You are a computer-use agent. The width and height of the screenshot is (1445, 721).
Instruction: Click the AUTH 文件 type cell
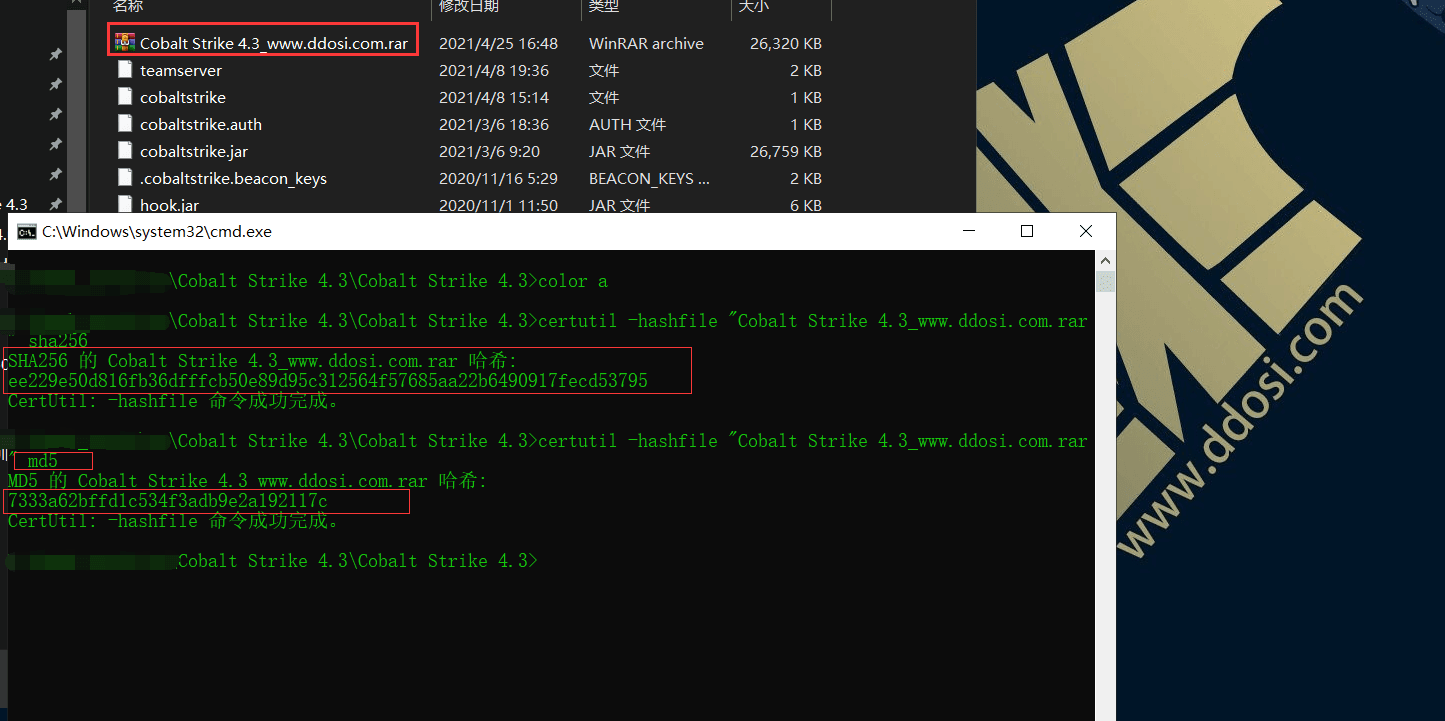pos(627,124)
